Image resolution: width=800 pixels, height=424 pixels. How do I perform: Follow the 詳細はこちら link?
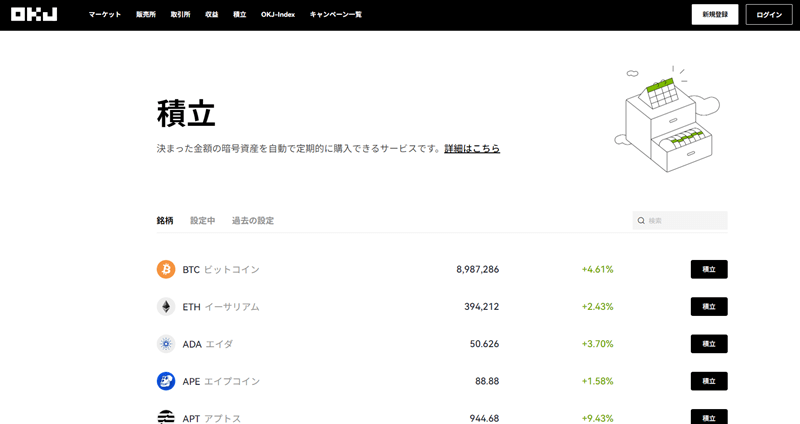[472, 148]
